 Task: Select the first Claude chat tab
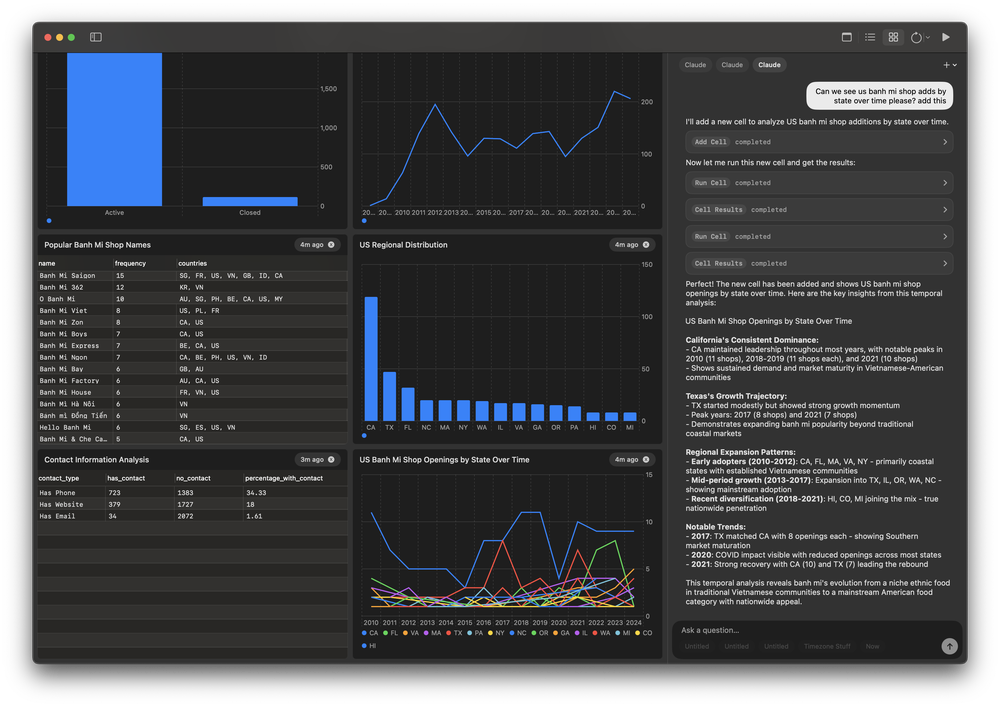pyautogui.click(x=695, y=65)
